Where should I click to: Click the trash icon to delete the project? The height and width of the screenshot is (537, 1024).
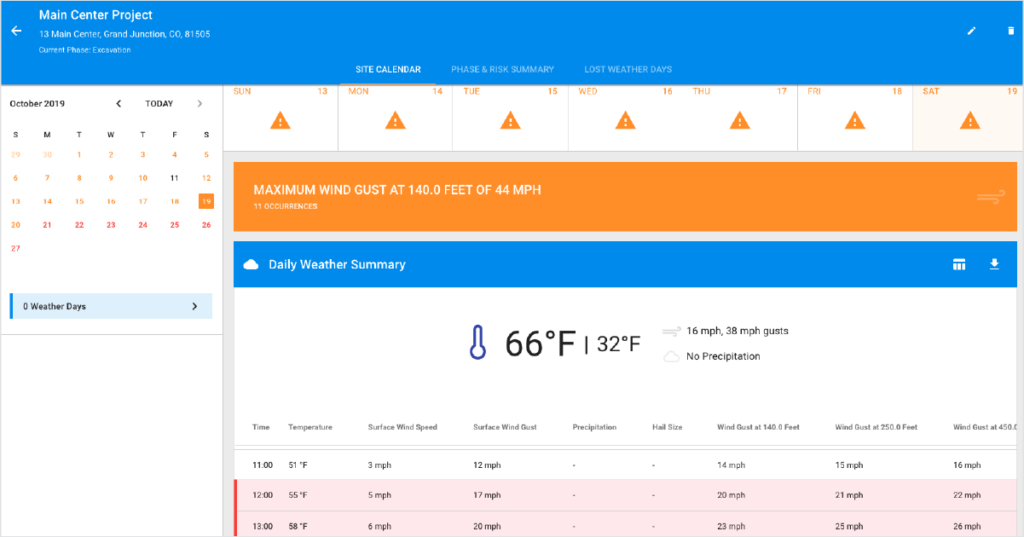[1010, 31]
